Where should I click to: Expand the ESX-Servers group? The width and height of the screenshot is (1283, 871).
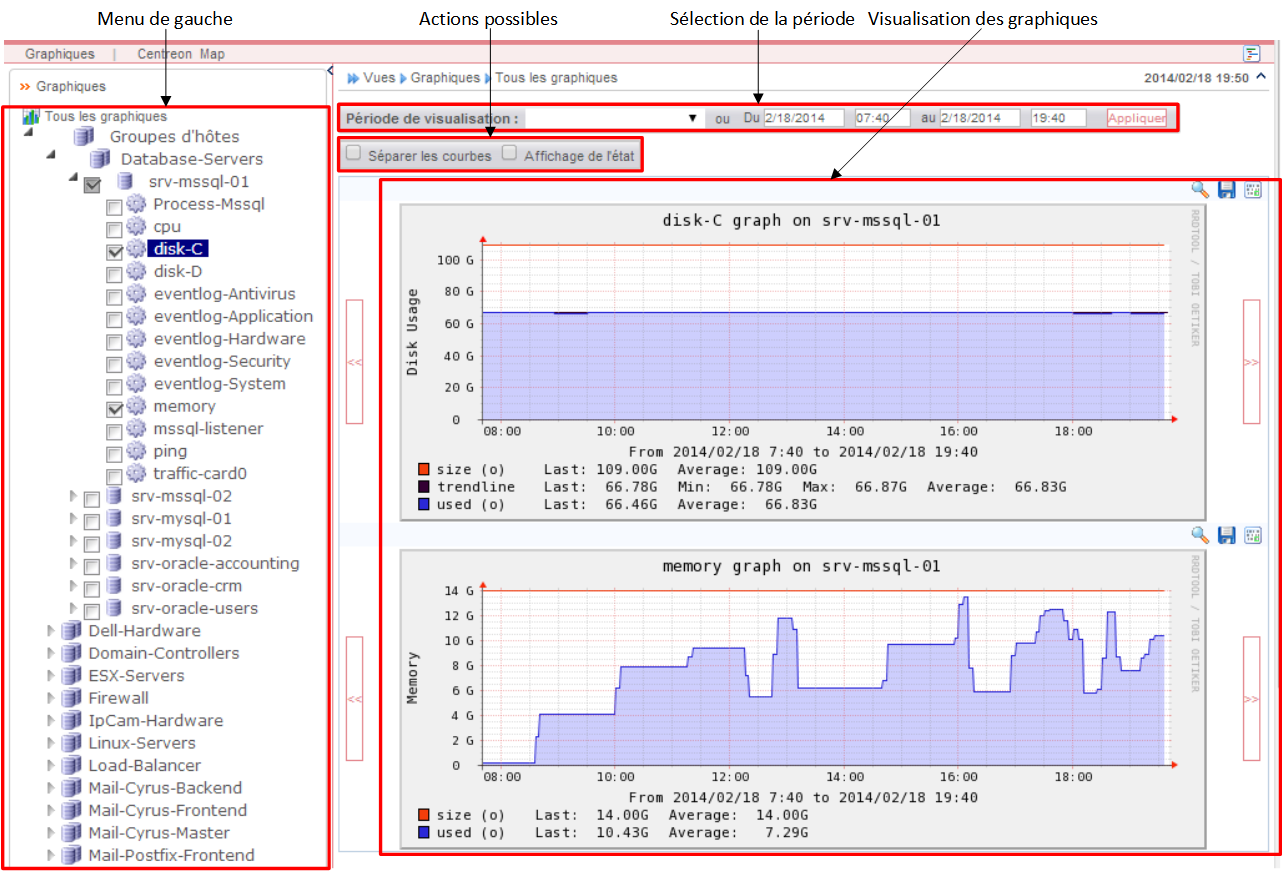[51, 676]
